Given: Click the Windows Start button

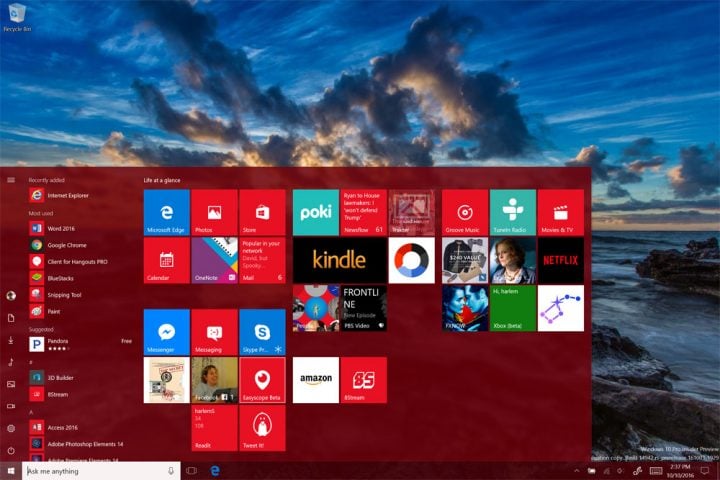Looking at the screenshot, I should click(11, 471).
